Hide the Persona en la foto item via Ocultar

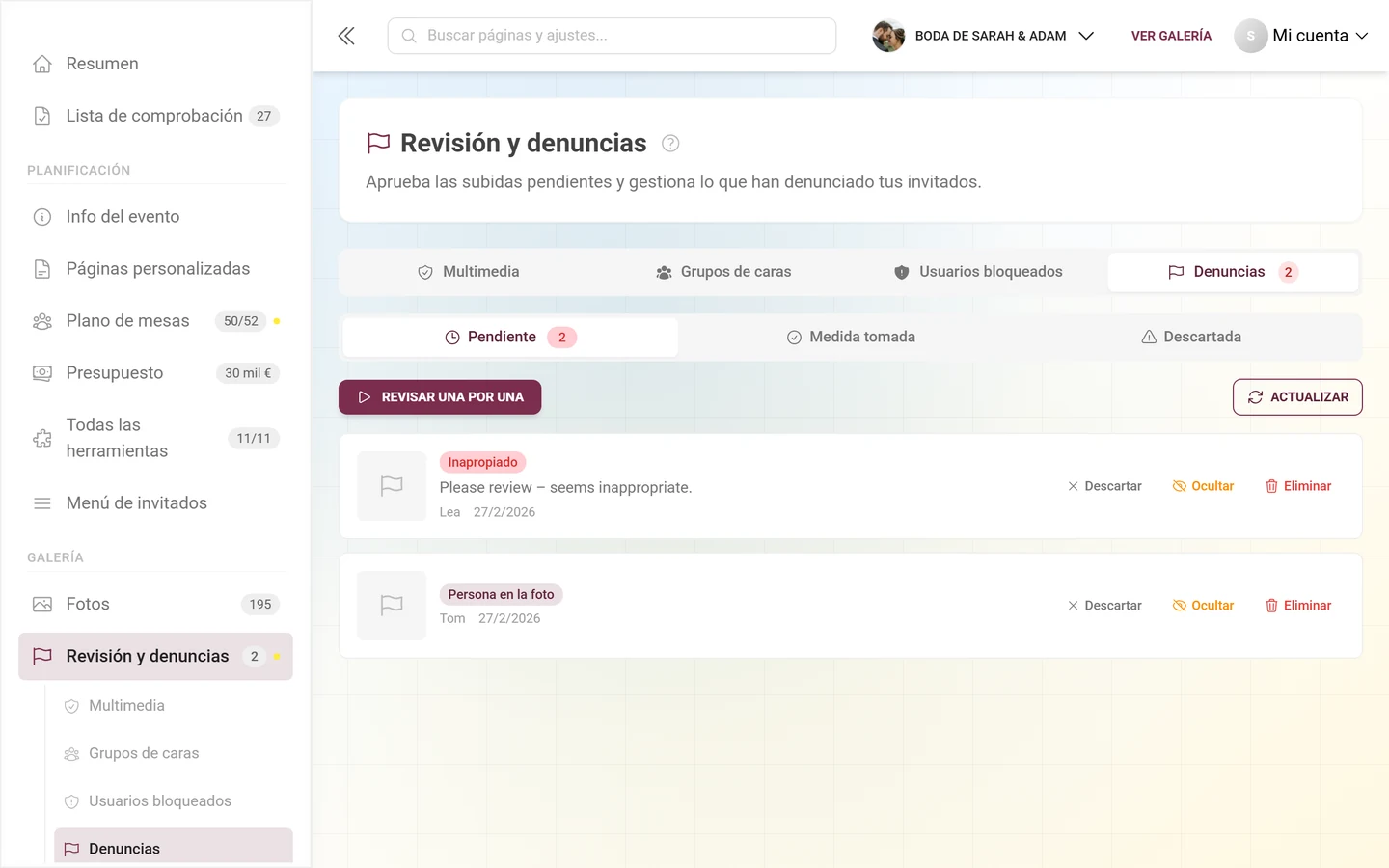point(1203,606)
